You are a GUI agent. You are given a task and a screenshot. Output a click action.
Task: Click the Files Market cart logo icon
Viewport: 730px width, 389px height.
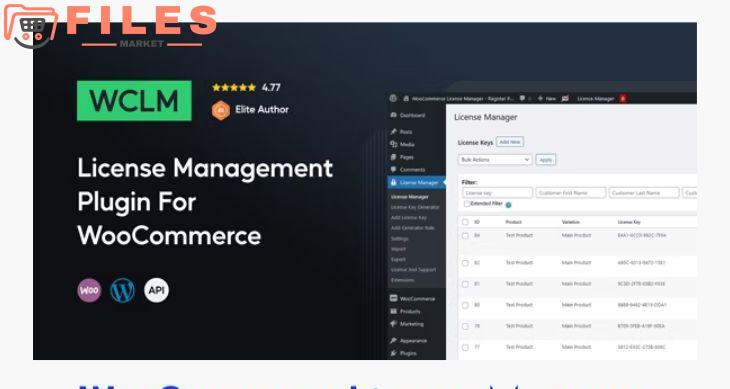[30, 26]
